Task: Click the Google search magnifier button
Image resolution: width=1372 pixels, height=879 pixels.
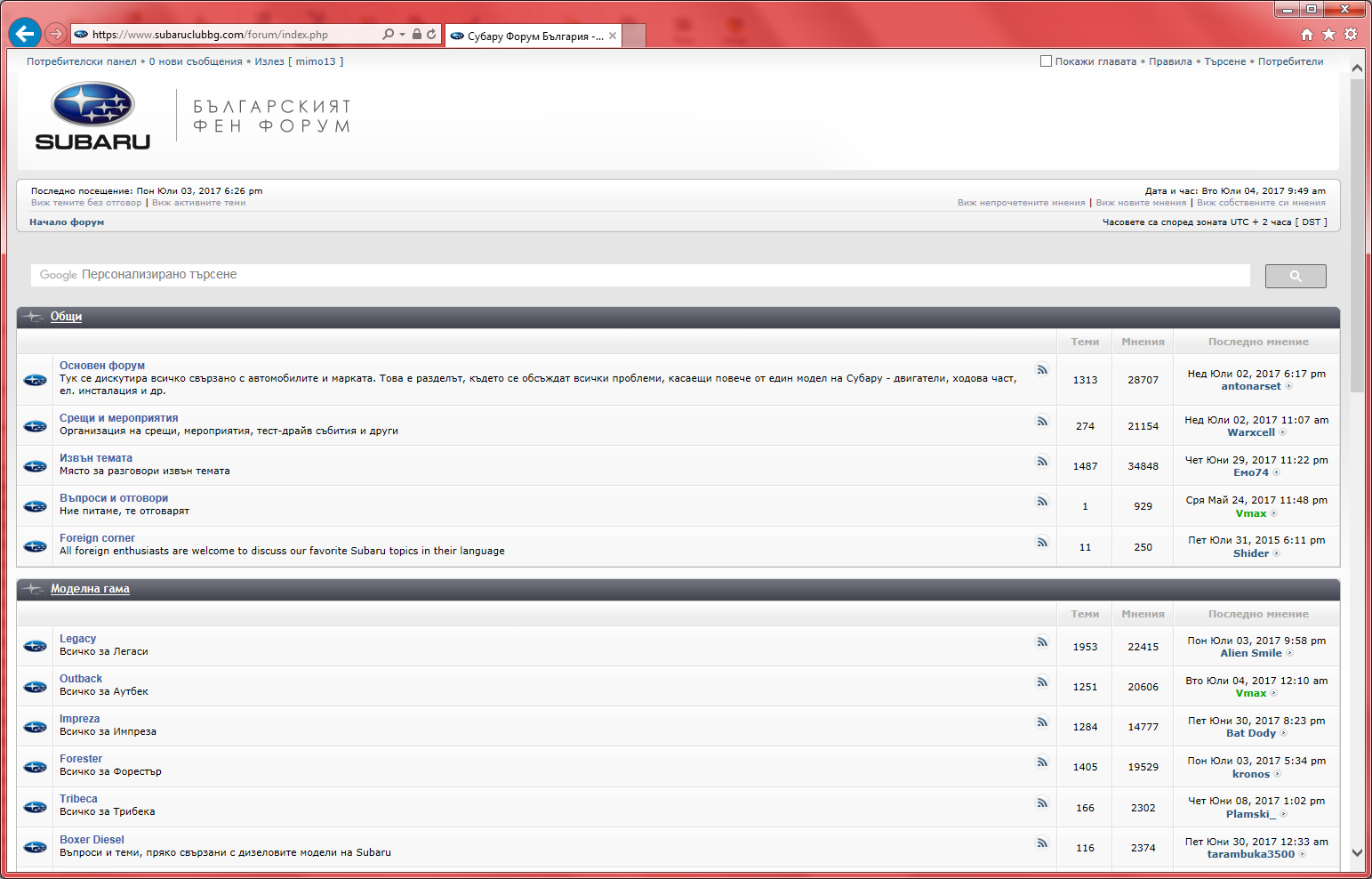Action: [1296, 276]
